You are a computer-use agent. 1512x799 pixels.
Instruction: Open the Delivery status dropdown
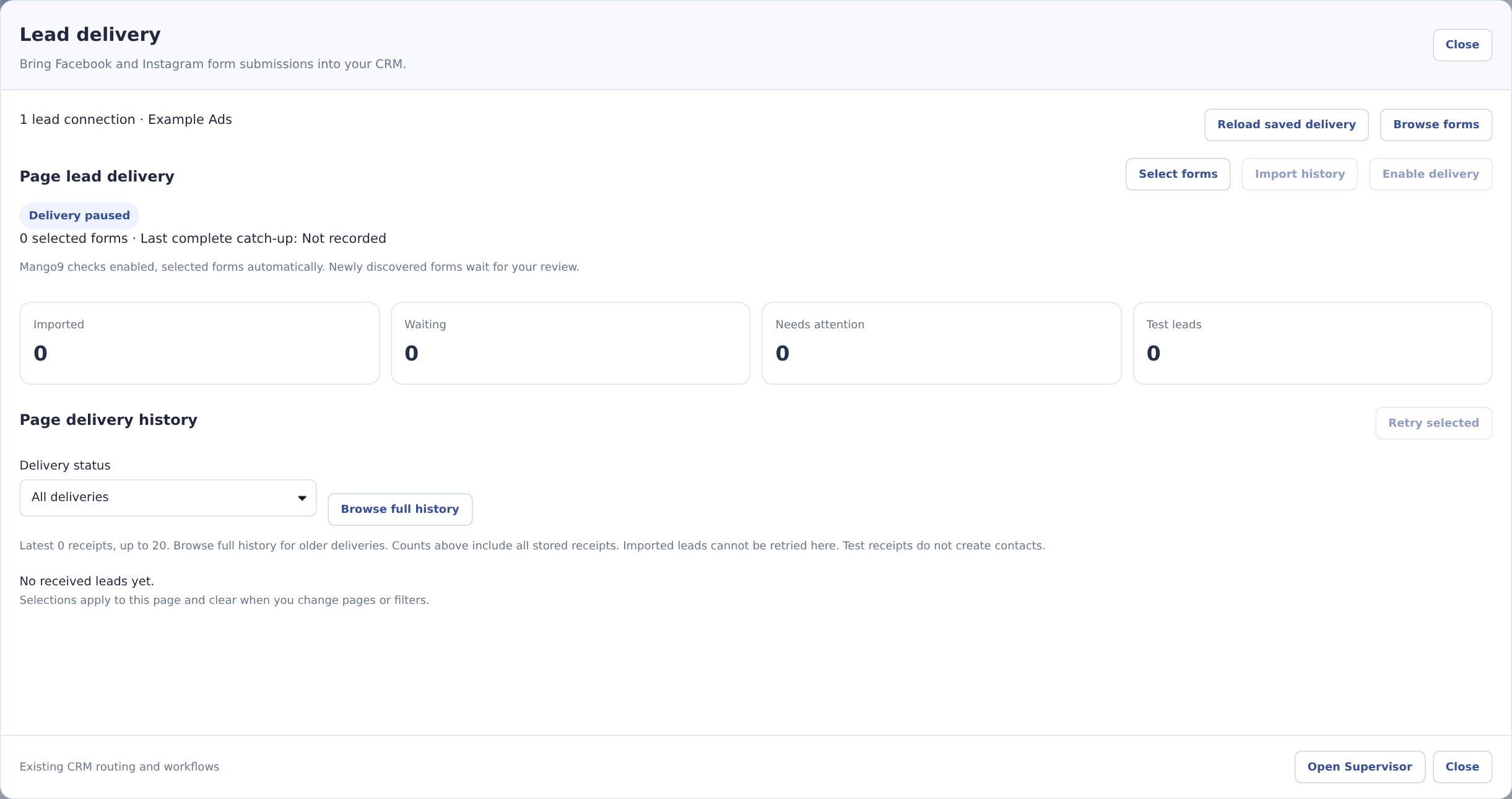click(168, 497)
